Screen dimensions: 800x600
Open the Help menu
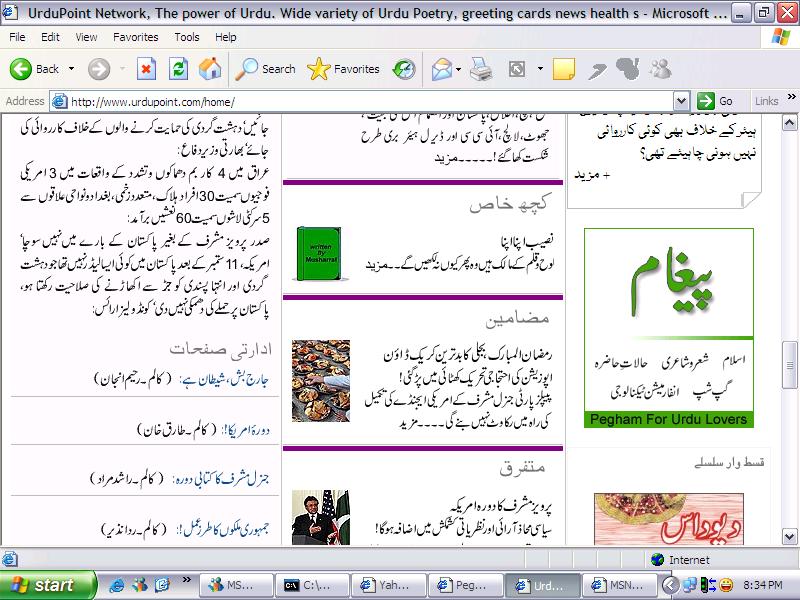click(226, 37)
